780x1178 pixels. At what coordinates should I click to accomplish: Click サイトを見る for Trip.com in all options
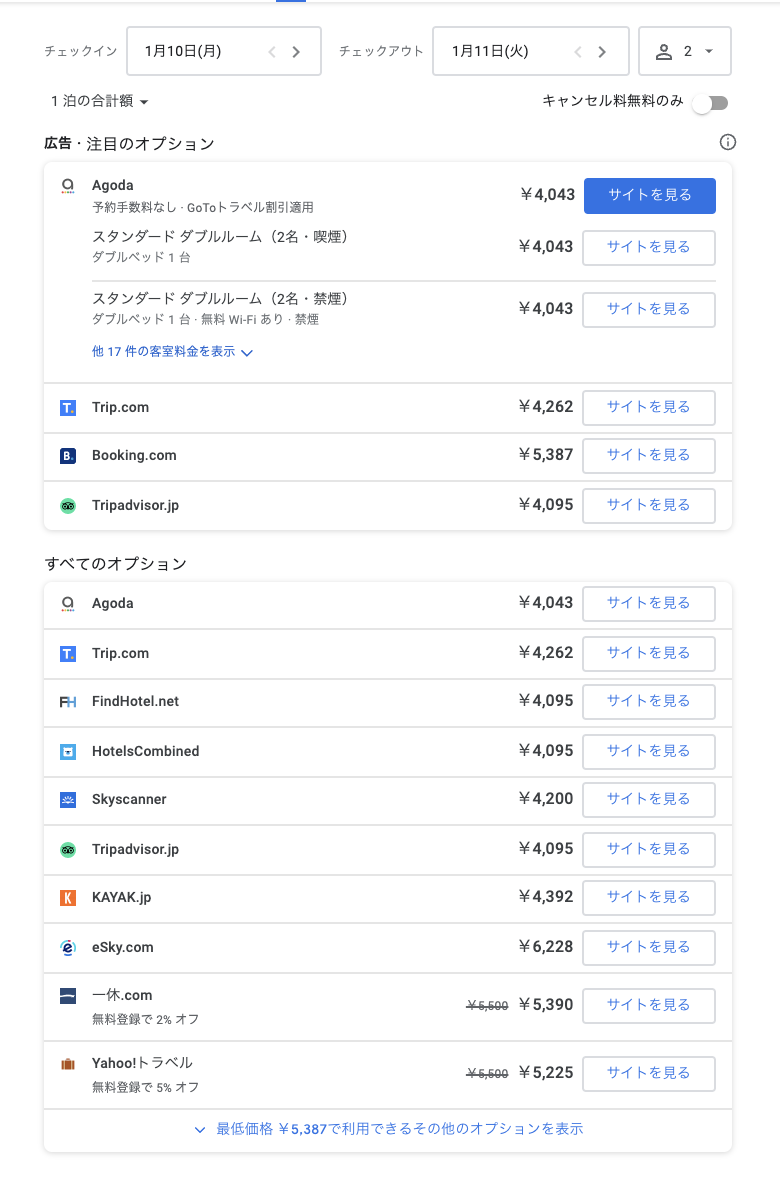pos(649,654)
